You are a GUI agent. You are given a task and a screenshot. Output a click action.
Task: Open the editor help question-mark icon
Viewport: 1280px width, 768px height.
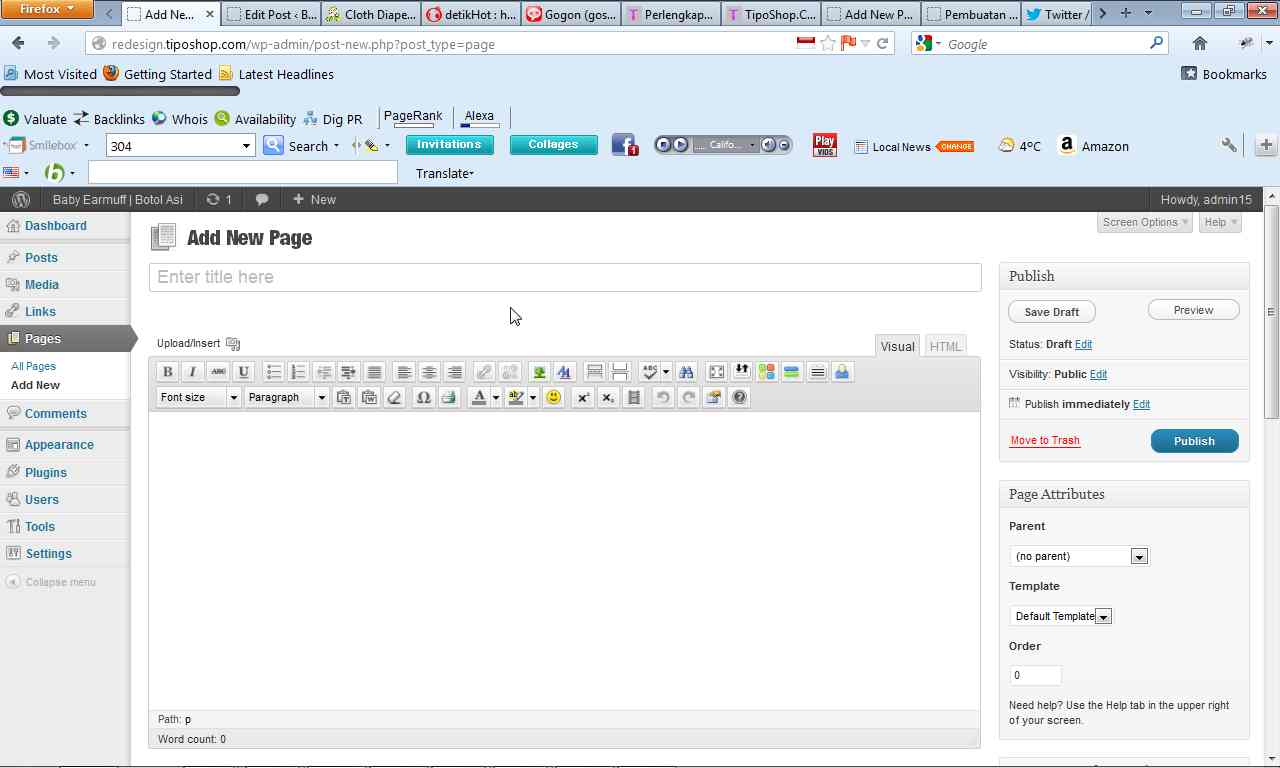click(x=739, y=398)
